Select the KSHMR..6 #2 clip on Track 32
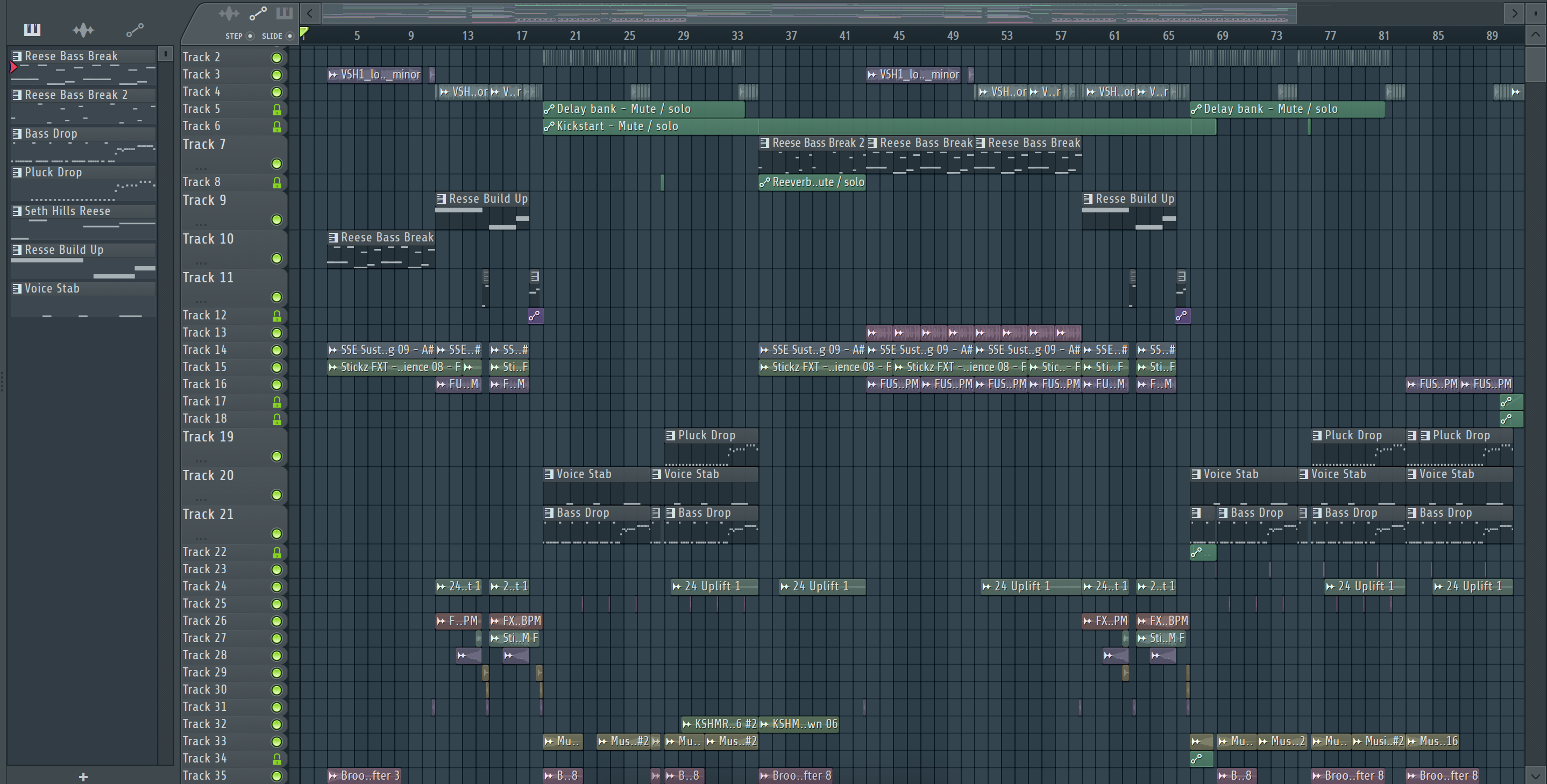 pyautogui.click(x=720, y=724)
